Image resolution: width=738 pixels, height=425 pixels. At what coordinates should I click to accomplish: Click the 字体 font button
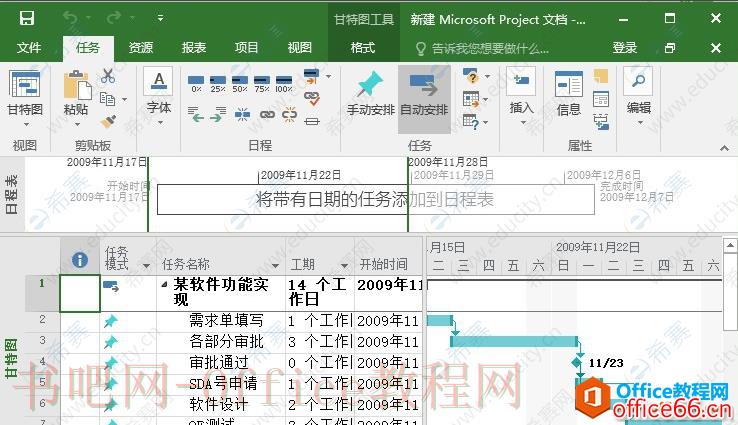click(x=159, y=91)
